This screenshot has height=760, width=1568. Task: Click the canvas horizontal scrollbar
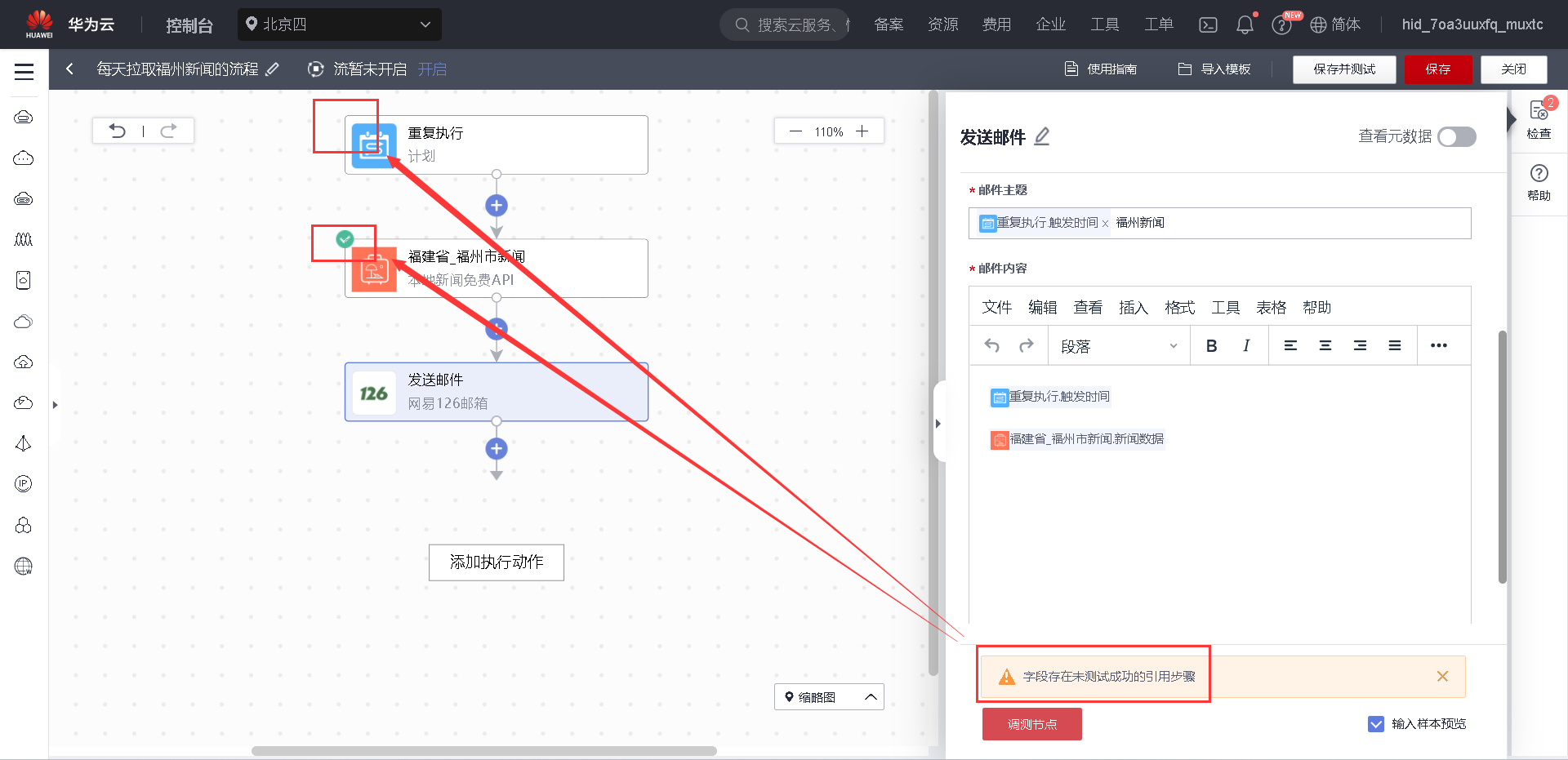[x=484, y=751]
